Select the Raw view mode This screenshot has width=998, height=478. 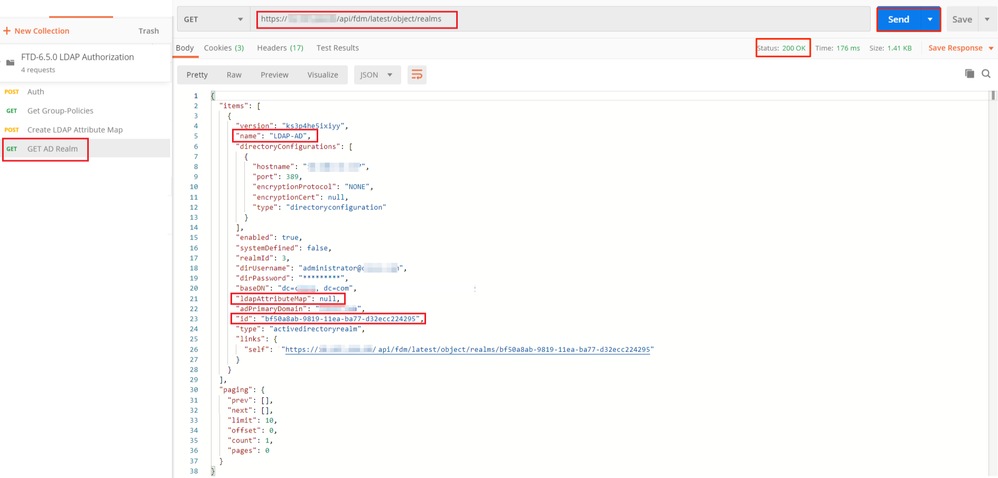tap(233, 75)
